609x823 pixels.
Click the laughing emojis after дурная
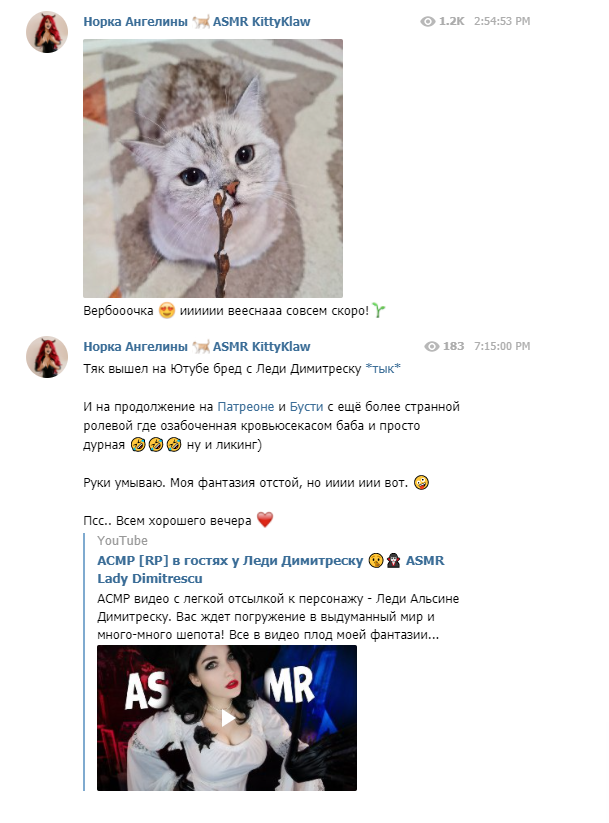tap(156, 445)
